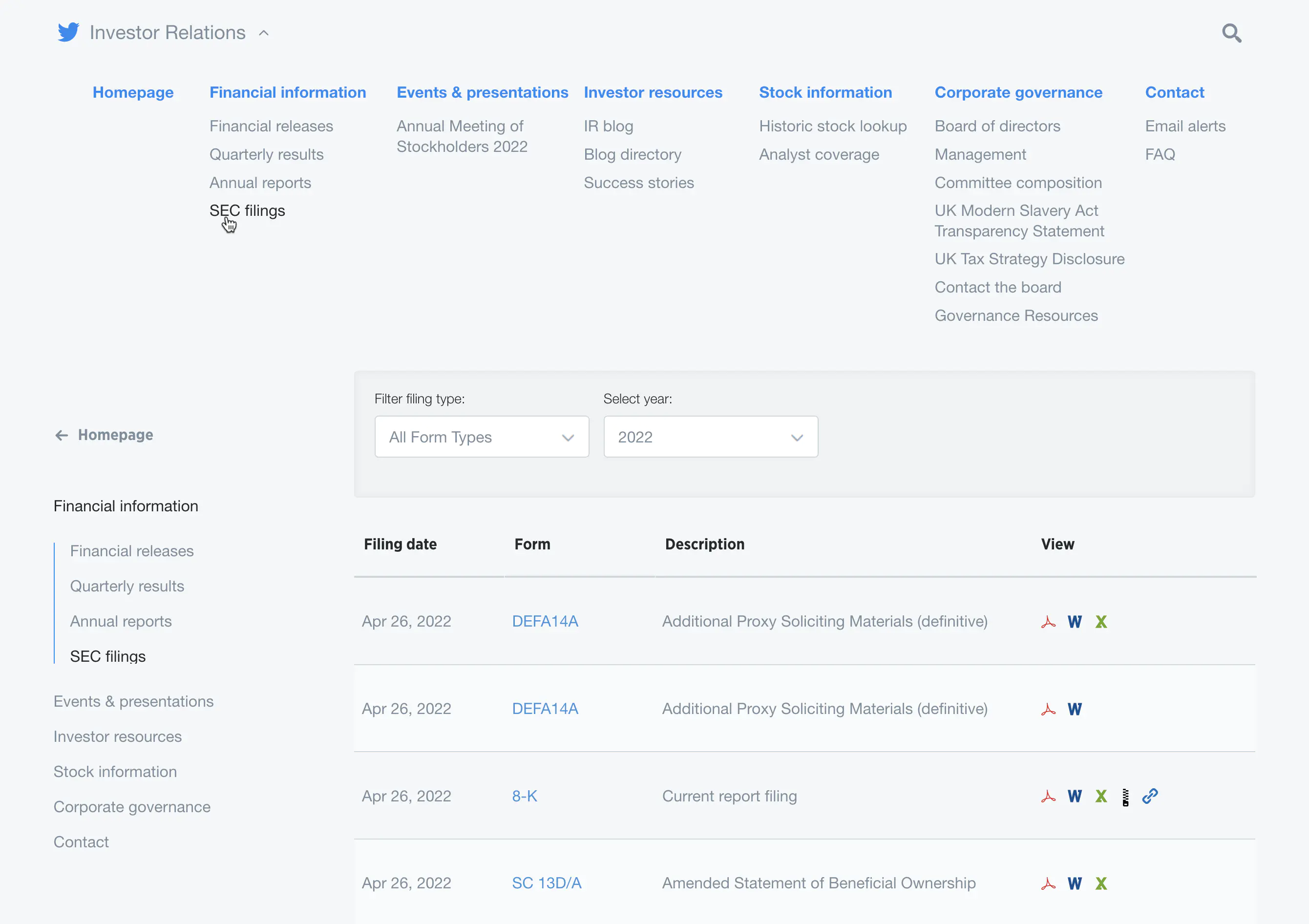1309x924 pixels.
Task: Click back arrow next to Homepage
Action: [x=62, y=436]
